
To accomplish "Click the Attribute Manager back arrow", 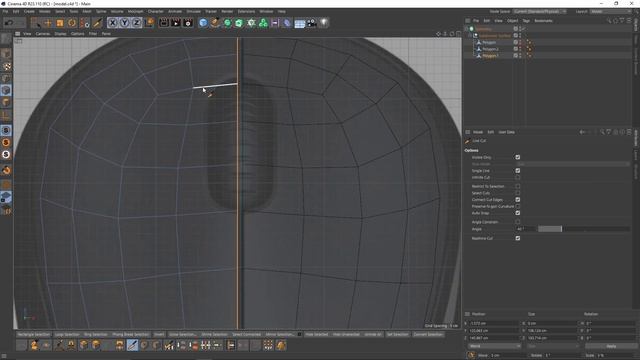I will tap(582, 132).
